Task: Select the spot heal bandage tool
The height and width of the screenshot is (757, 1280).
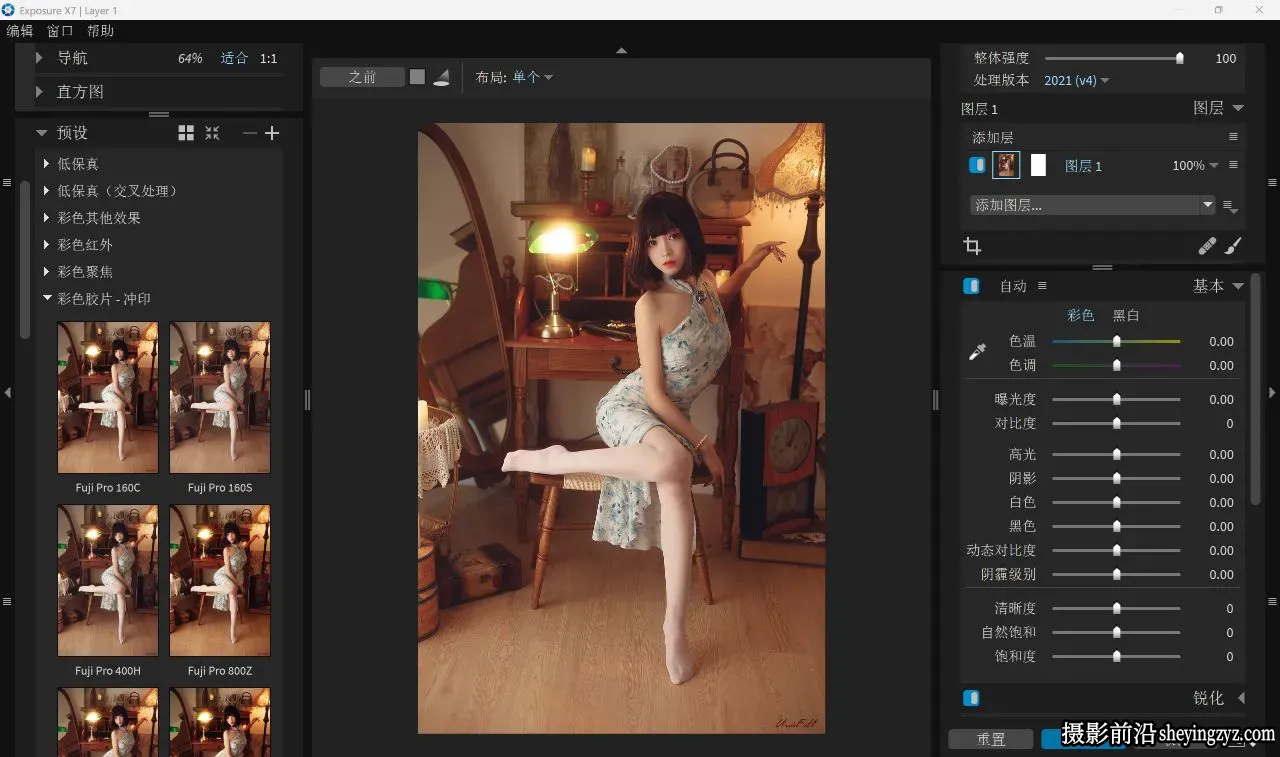Action: (1208, 246)
